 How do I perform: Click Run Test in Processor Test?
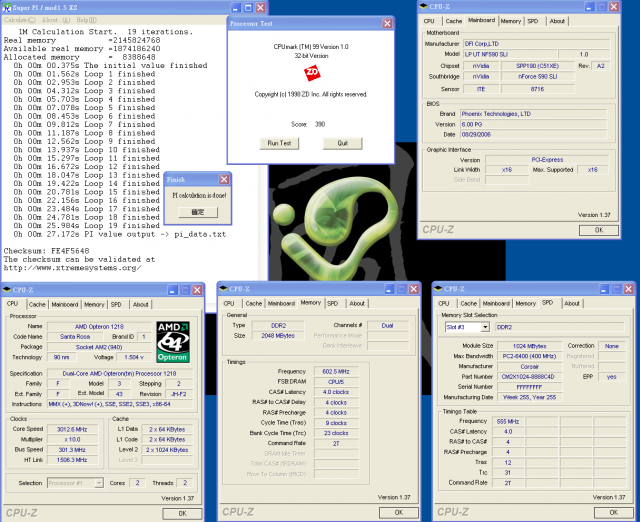click(x=279, y=143)
